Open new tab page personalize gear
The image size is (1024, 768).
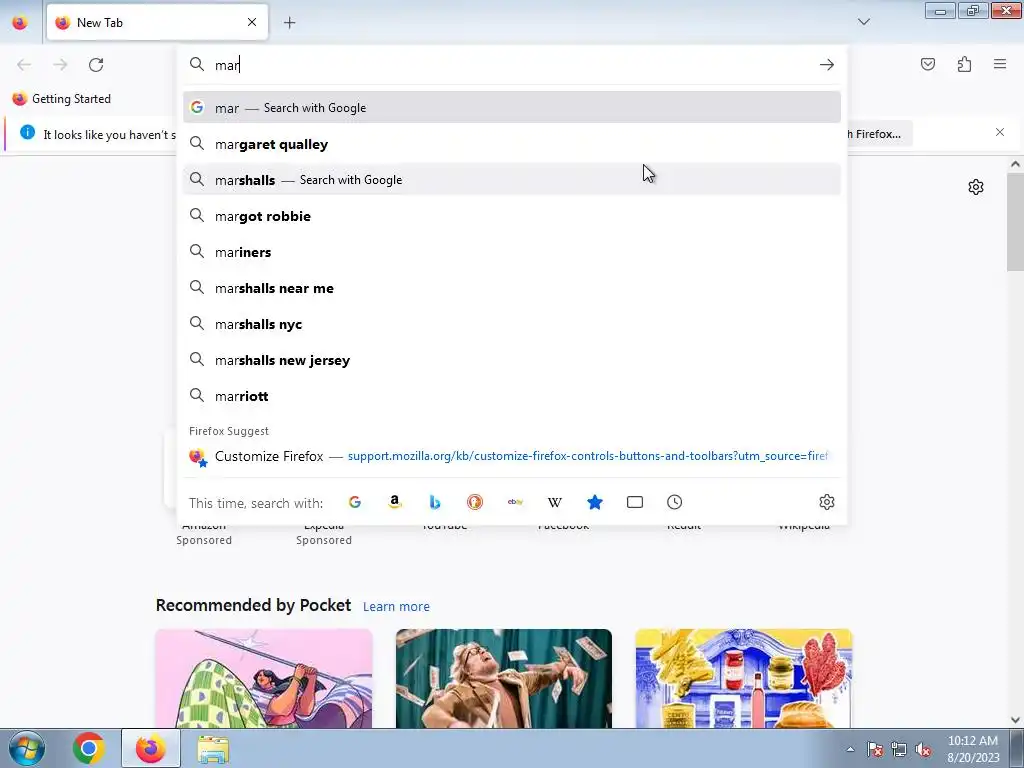coord(976,187)
